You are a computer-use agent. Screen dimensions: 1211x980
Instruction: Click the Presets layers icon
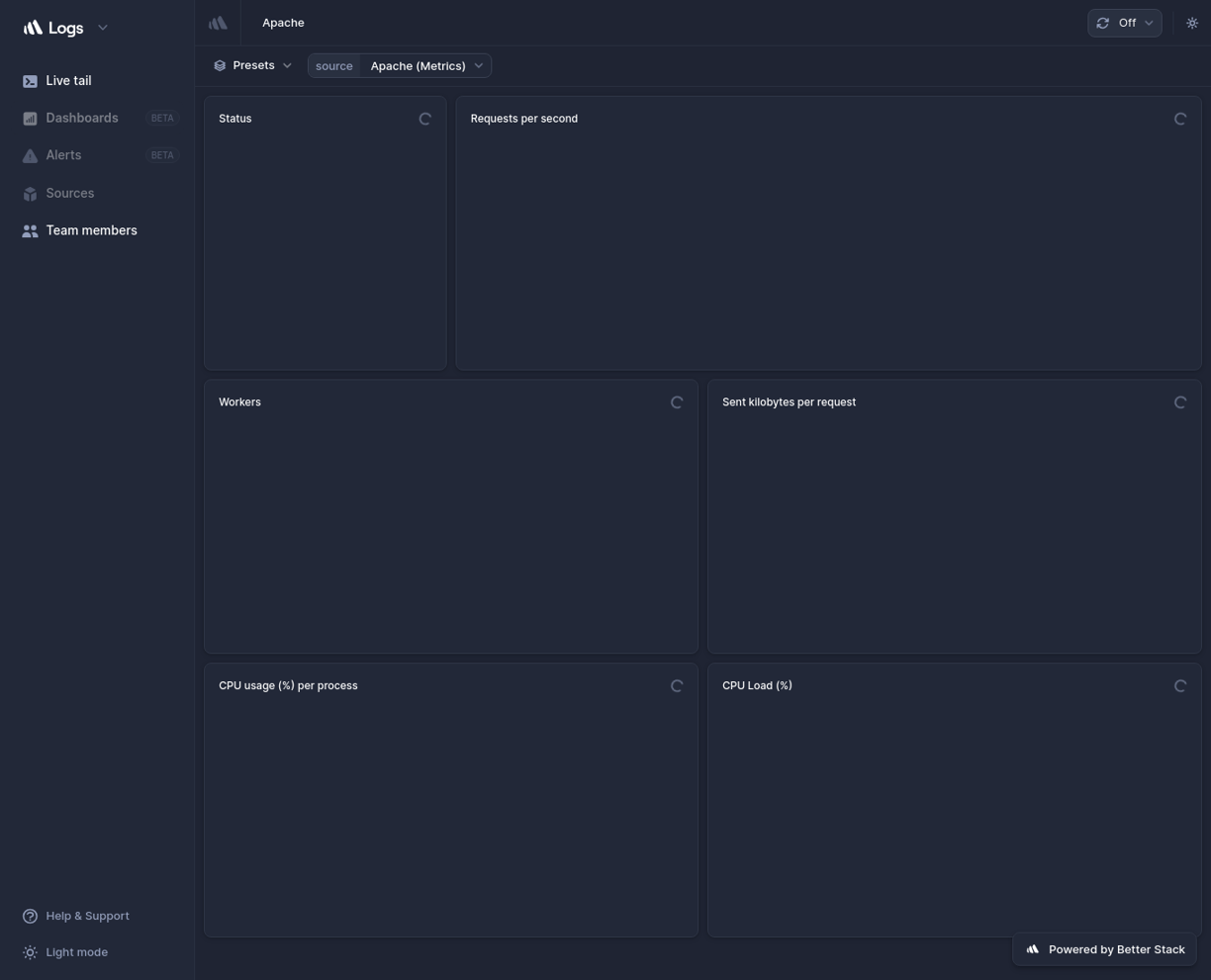click(x=220, y=64)
